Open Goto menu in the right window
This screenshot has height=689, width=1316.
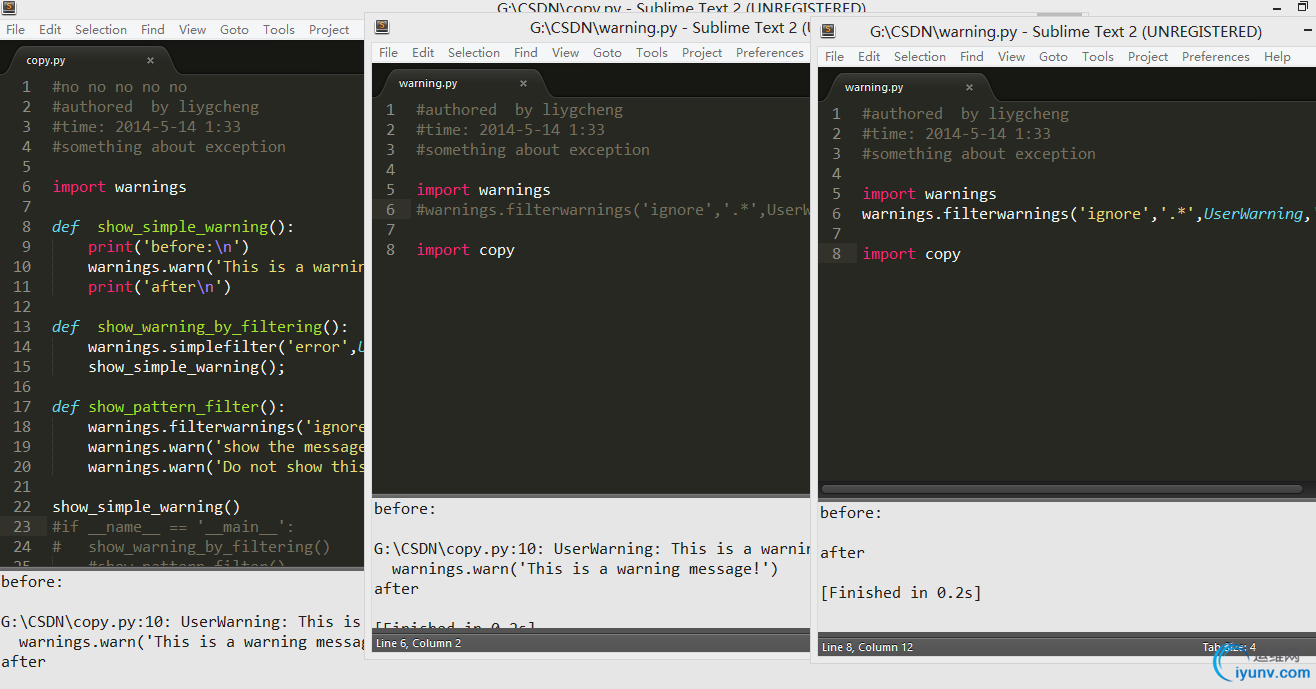[1053, 57]
